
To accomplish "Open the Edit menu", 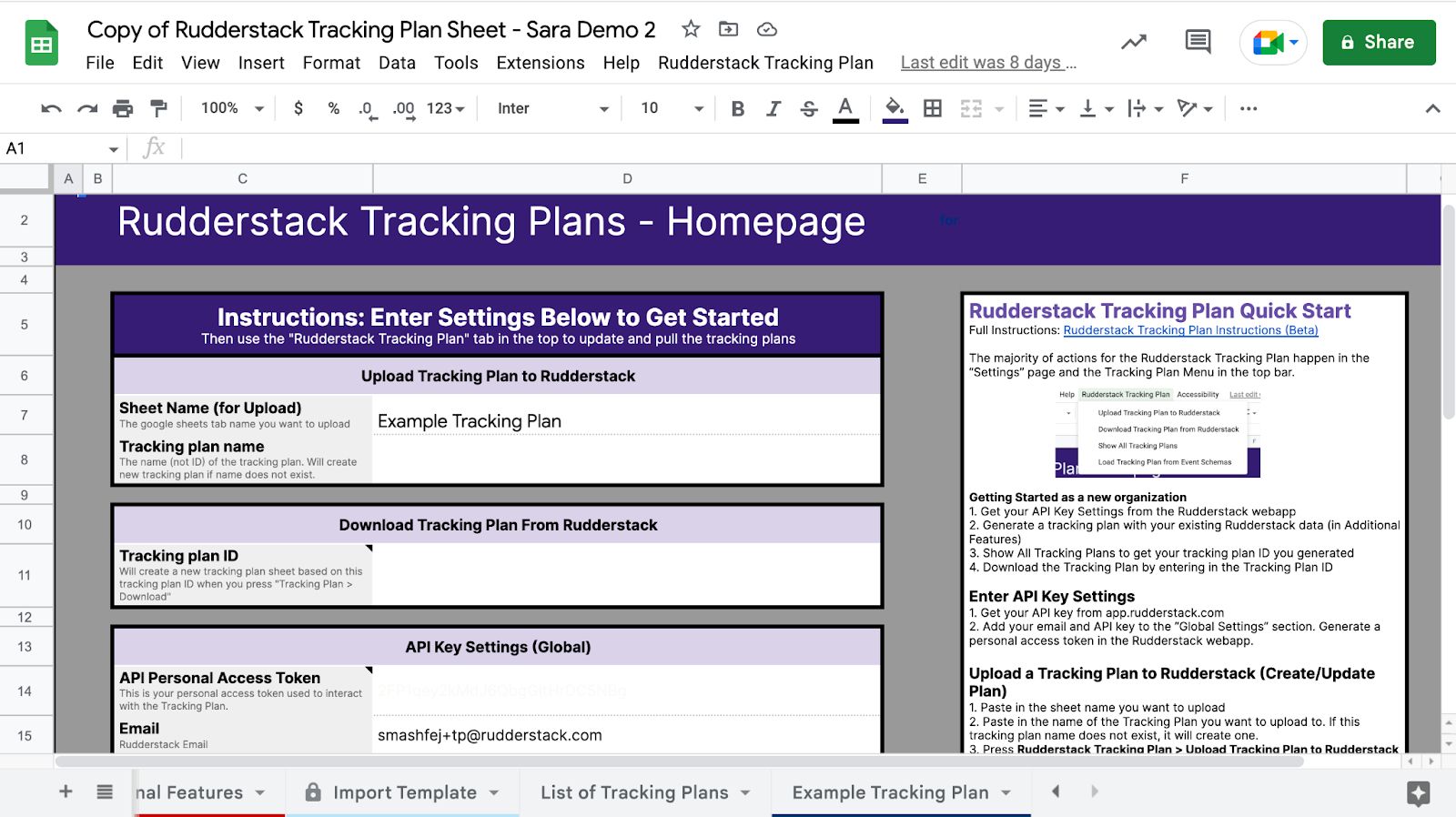I will tap(147, 63).
